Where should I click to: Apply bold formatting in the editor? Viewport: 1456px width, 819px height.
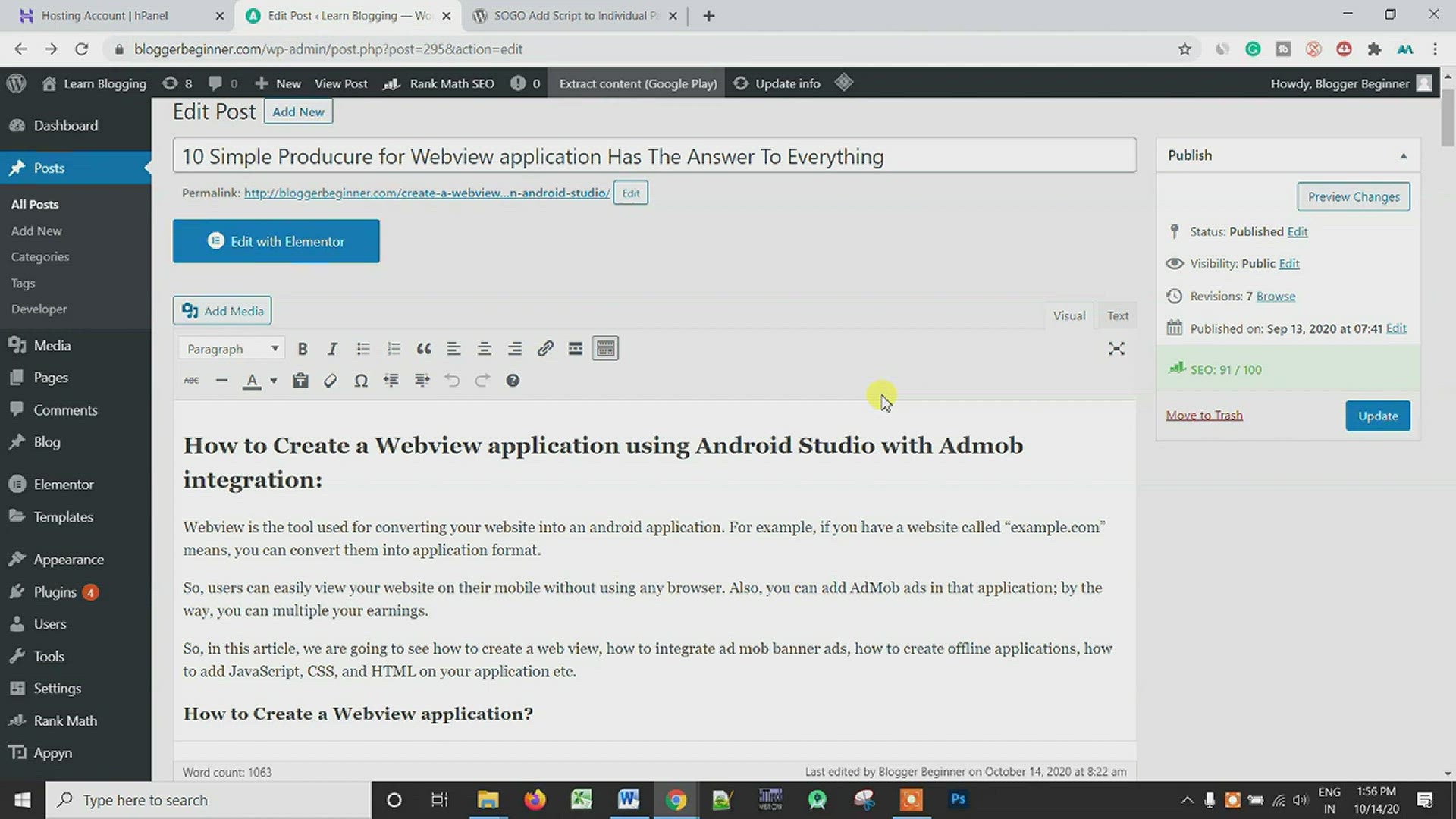(303, 348)
